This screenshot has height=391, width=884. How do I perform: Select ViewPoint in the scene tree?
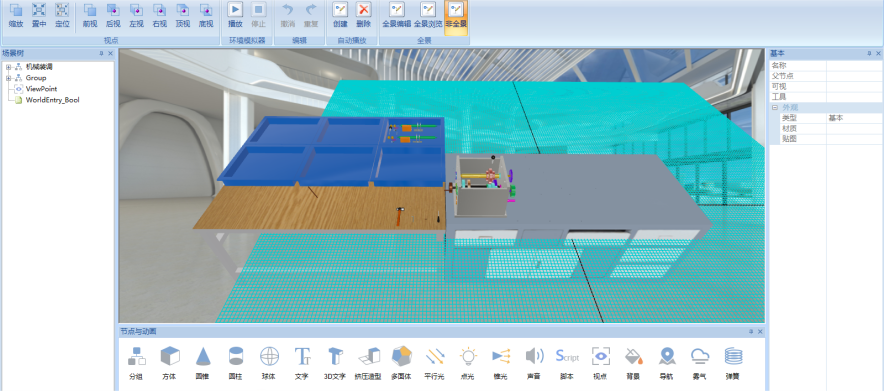point(41,89)
